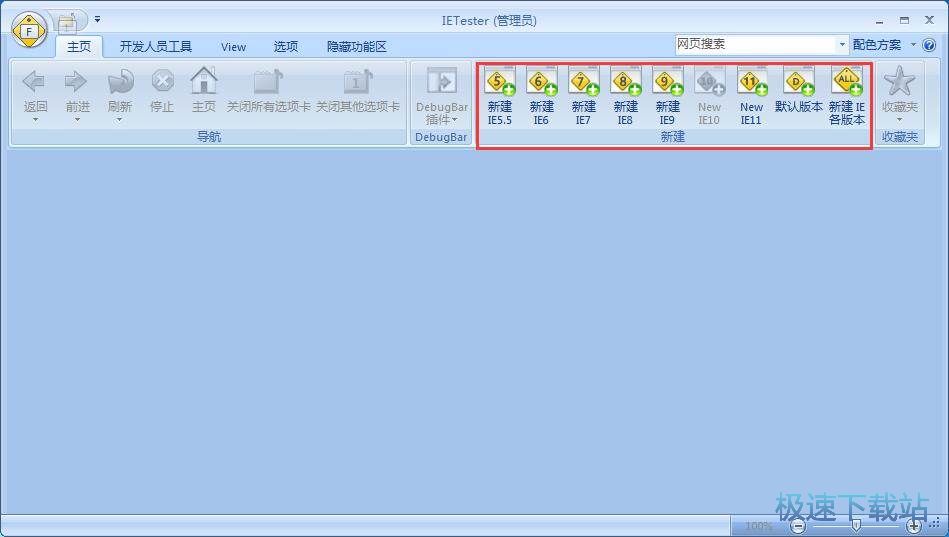This screenshot has width=949, height=537.
Task: Create a new IE9 tab
Action: click(668, 96)
